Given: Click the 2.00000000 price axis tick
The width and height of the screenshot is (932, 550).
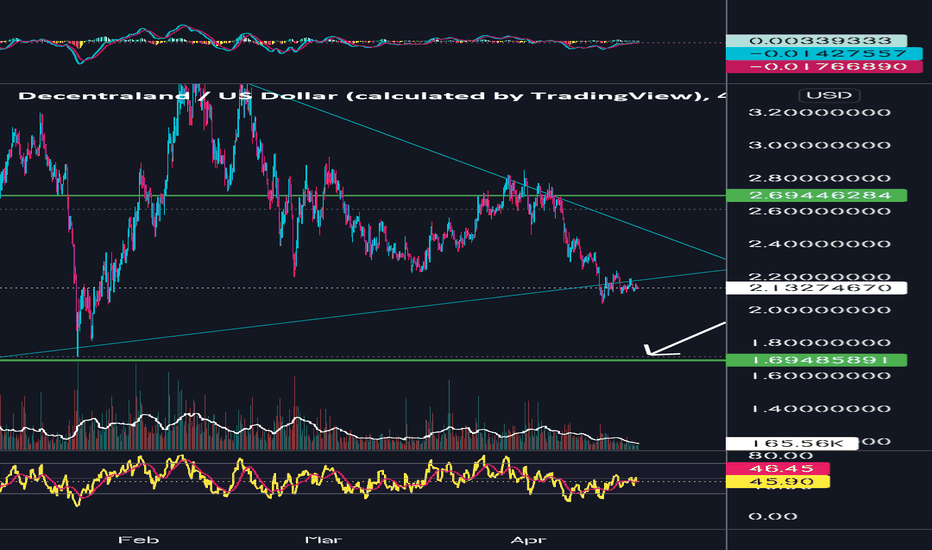Looking at the screenshot, I should (x=820, y=310).
